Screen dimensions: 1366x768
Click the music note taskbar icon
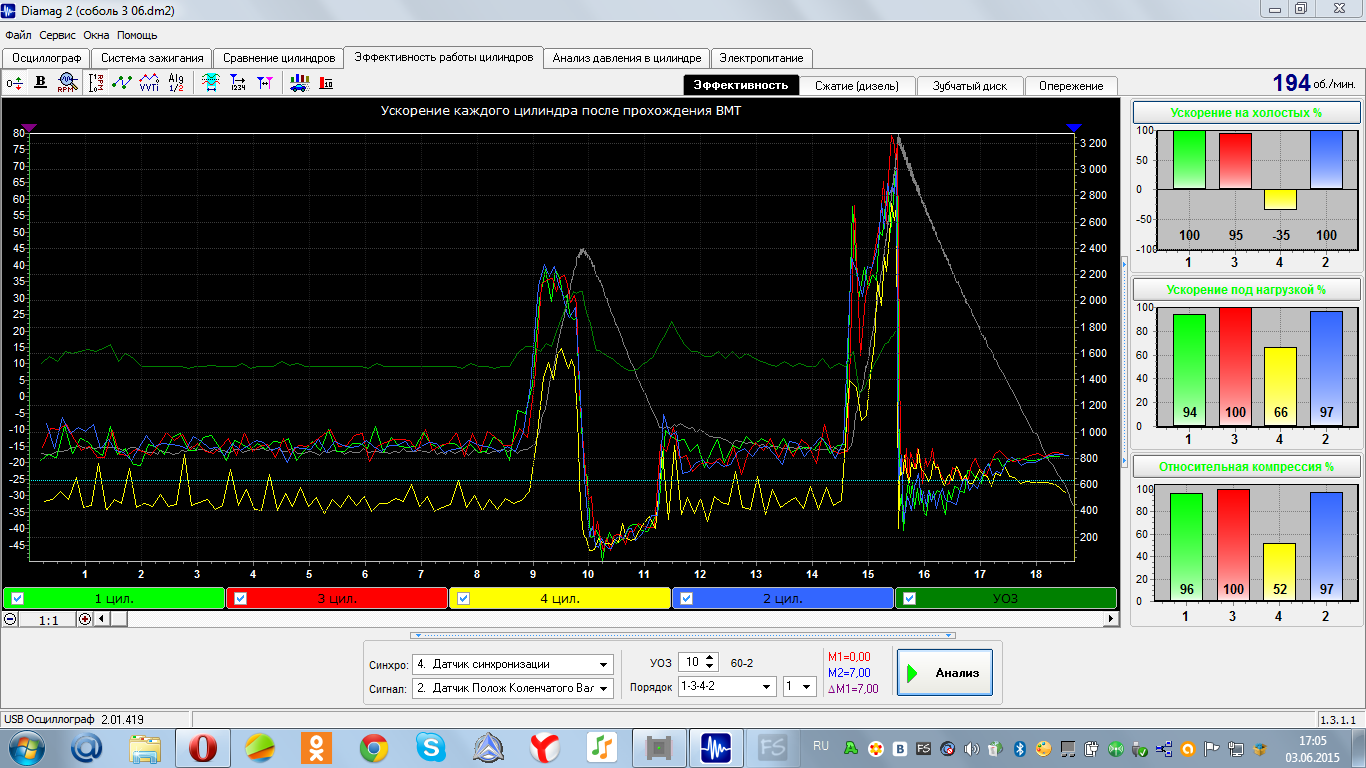(602, 747)
